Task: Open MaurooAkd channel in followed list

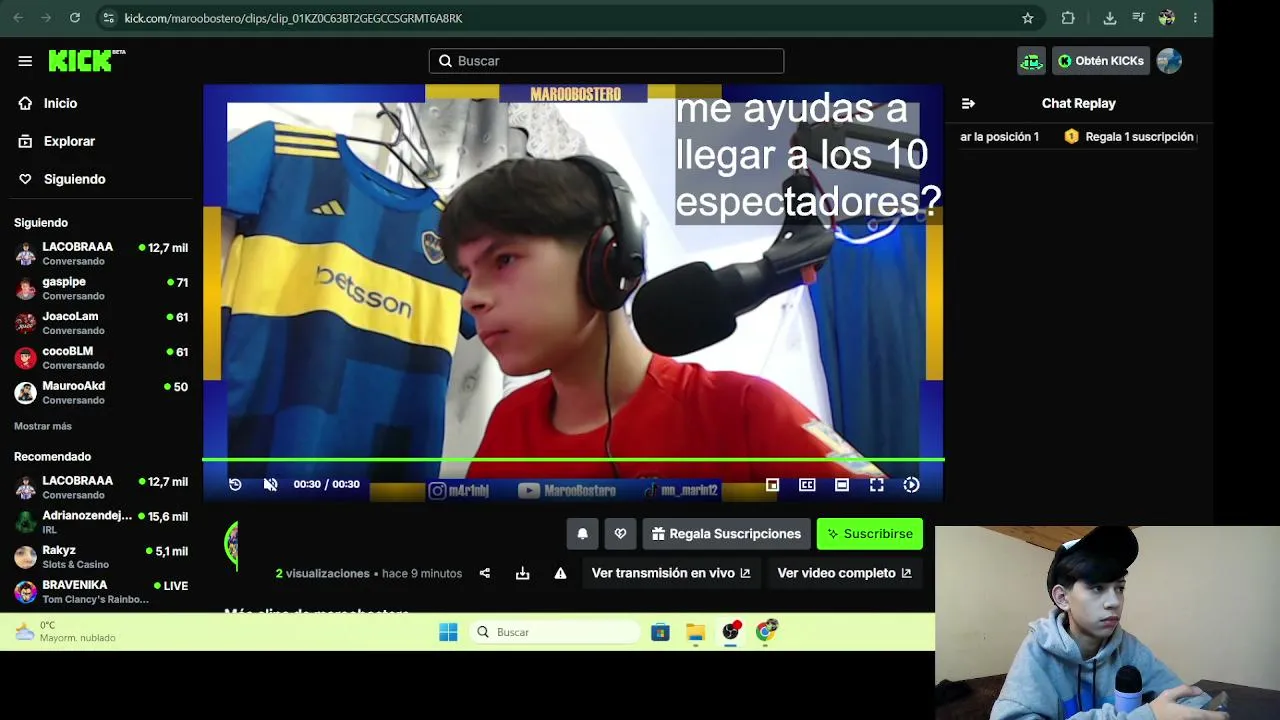Action: point(101,392)
